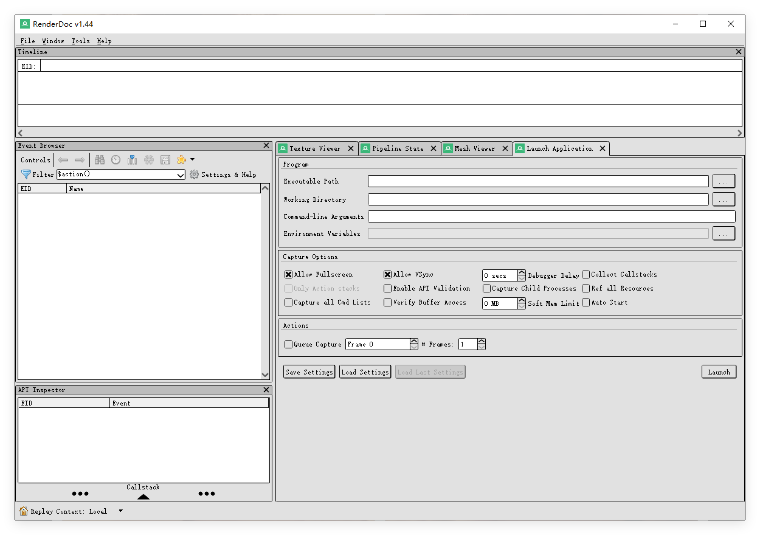Click the Queue Capture frame spinner arrows
Viewport: 760px width, 535px height.
pos(414,344)
